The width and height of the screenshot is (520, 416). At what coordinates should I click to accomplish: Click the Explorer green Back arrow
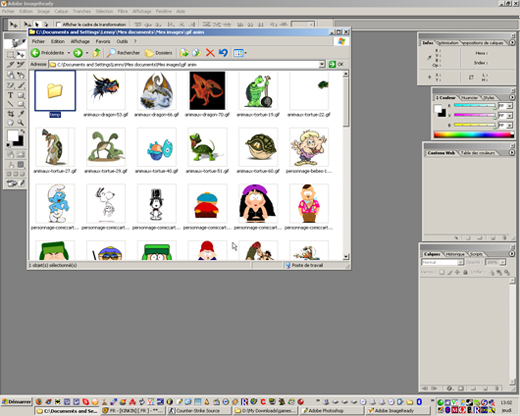35,53
